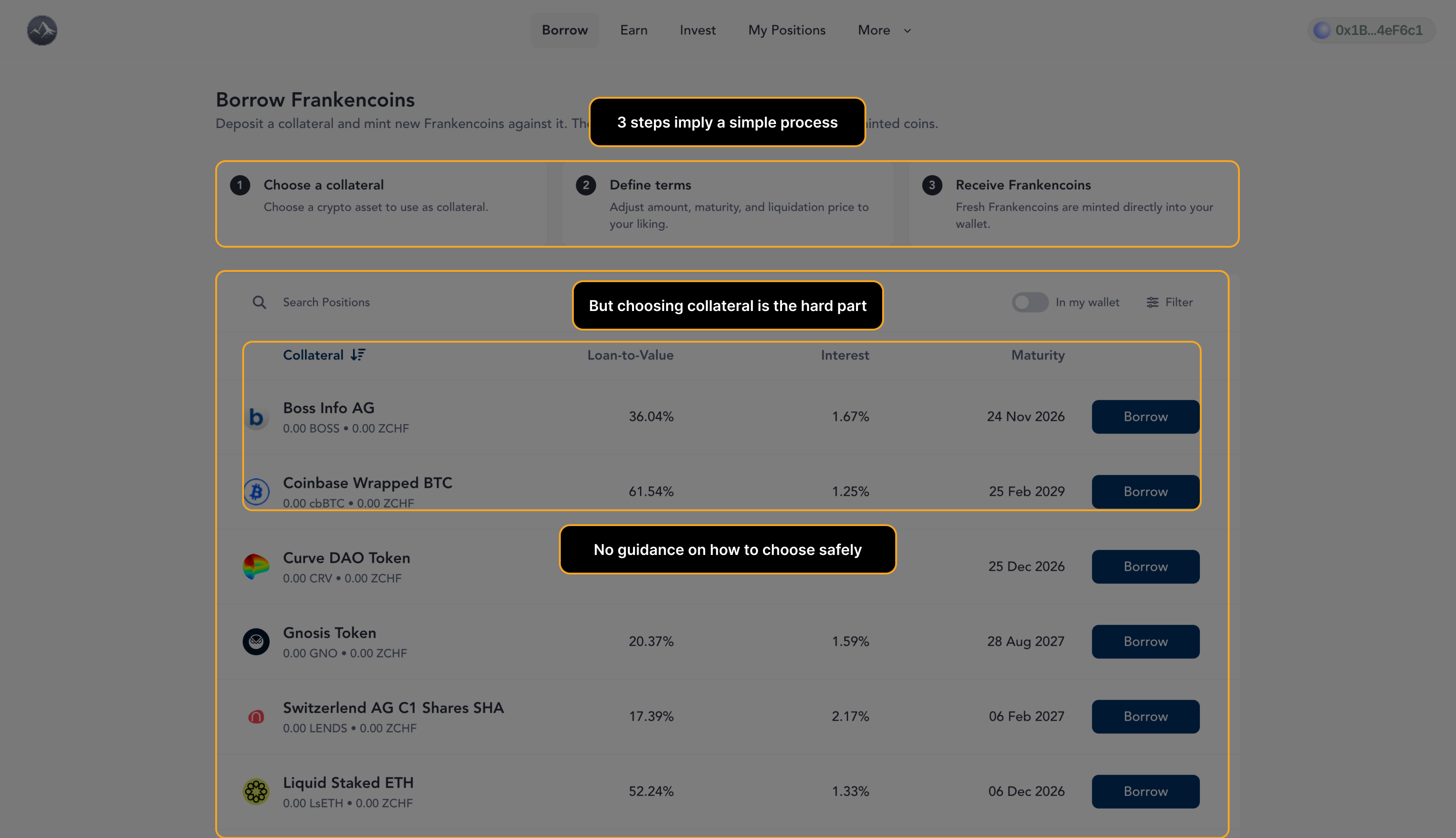Expand the More menu chevron
The image size is (1456, 838).
click(907, 31)
